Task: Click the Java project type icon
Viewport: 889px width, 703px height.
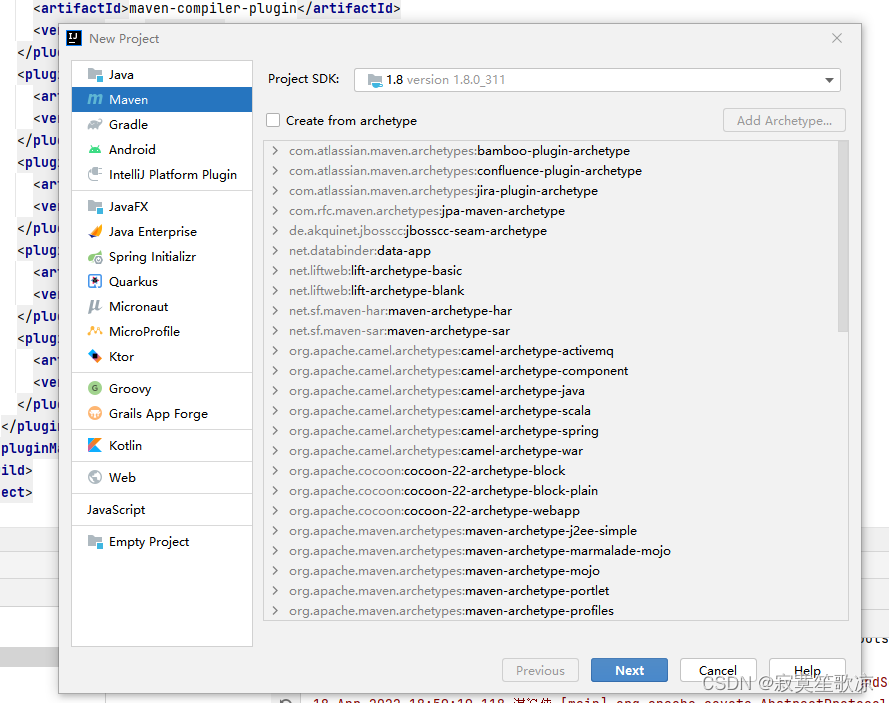Action: (95, 74)
